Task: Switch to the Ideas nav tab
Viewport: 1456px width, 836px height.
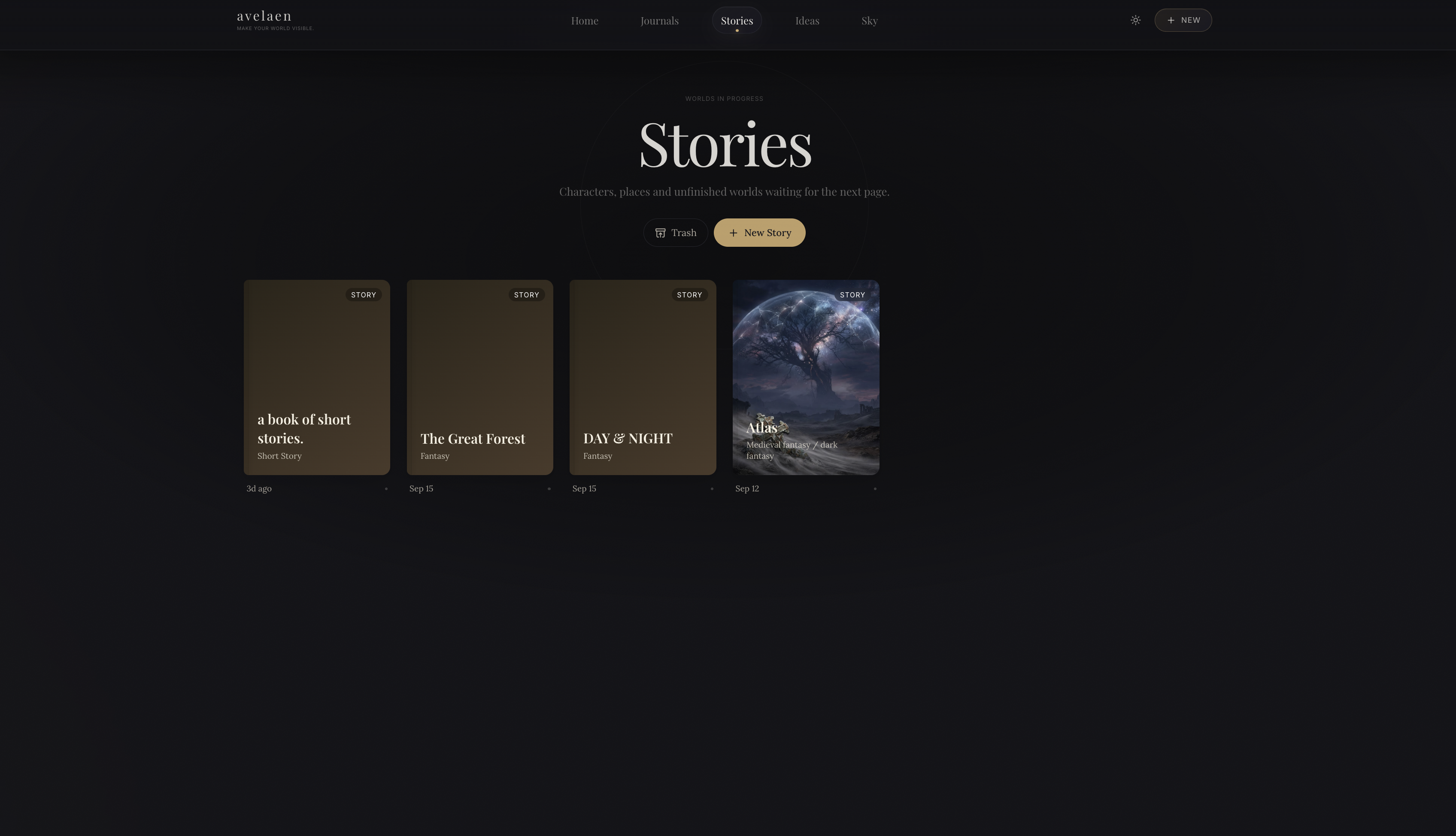Action: point(807,21)
